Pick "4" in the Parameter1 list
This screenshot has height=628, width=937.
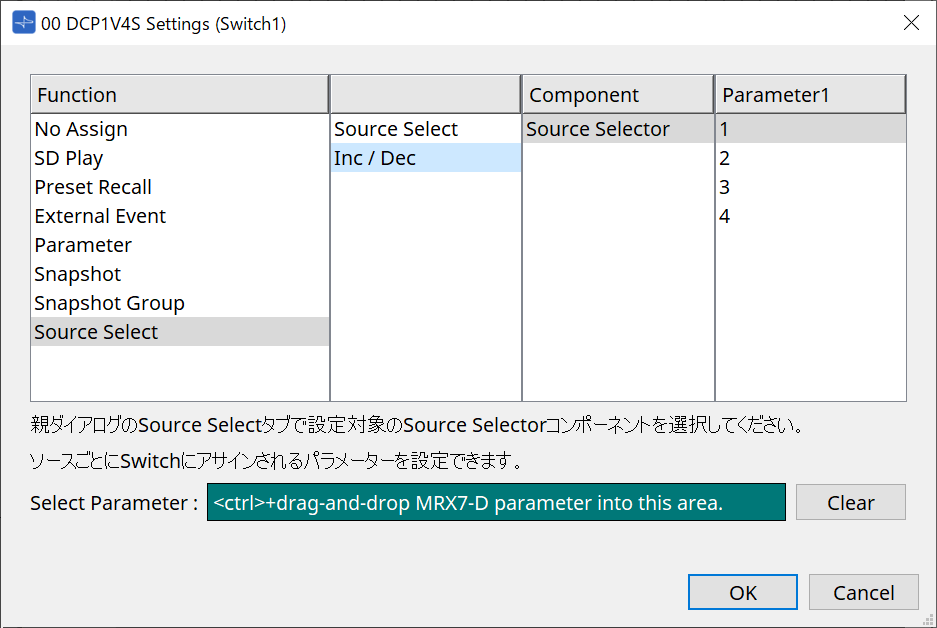(x=725, y=216)
